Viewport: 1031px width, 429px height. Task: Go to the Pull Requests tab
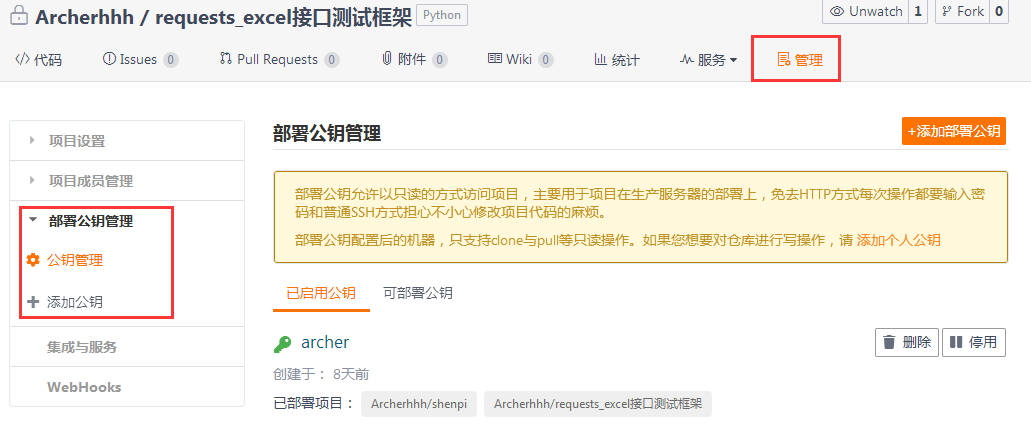tap(279, 60)
